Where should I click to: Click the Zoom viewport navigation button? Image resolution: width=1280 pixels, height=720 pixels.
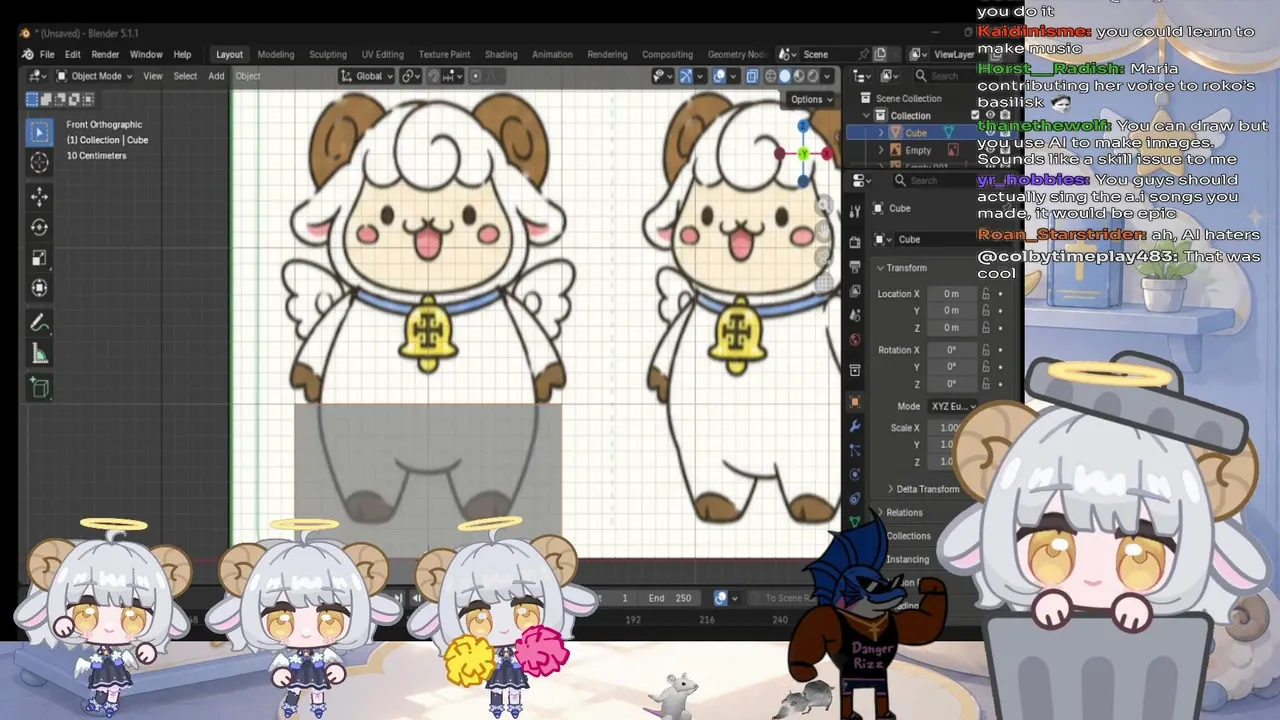(x=825, y=207)
